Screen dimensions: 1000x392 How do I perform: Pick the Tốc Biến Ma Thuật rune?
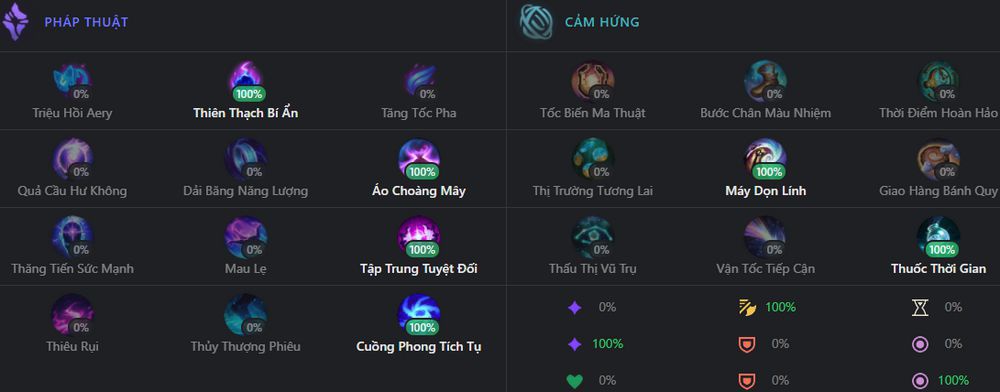[x=592, y=81]
